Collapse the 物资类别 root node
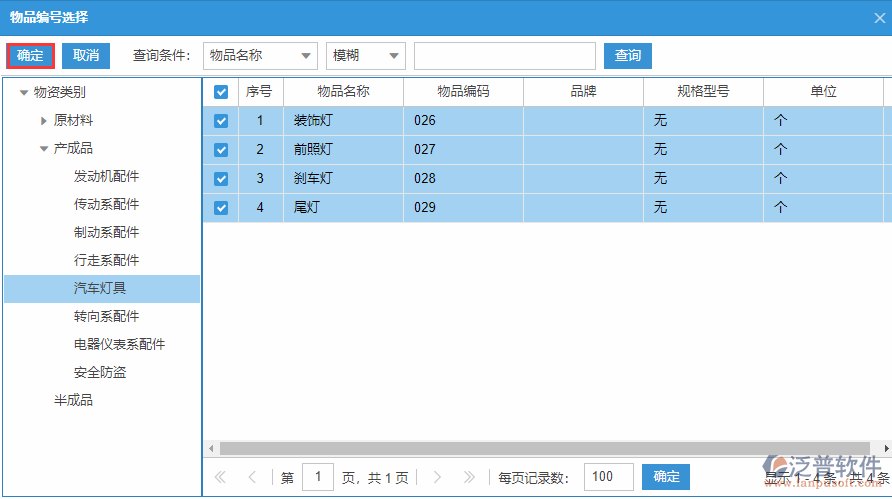 tap(24, 93)
